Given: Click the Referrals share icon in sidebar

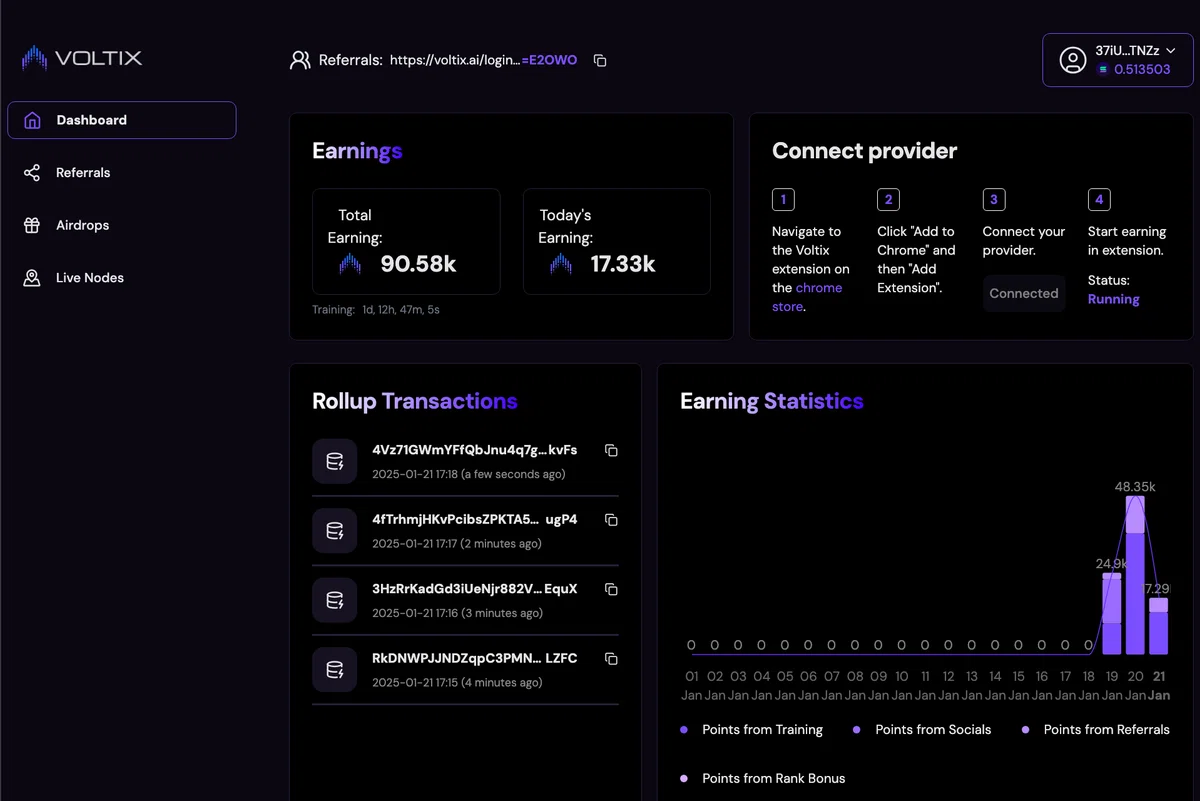Looking at the screenshot, I should [32, 173].
